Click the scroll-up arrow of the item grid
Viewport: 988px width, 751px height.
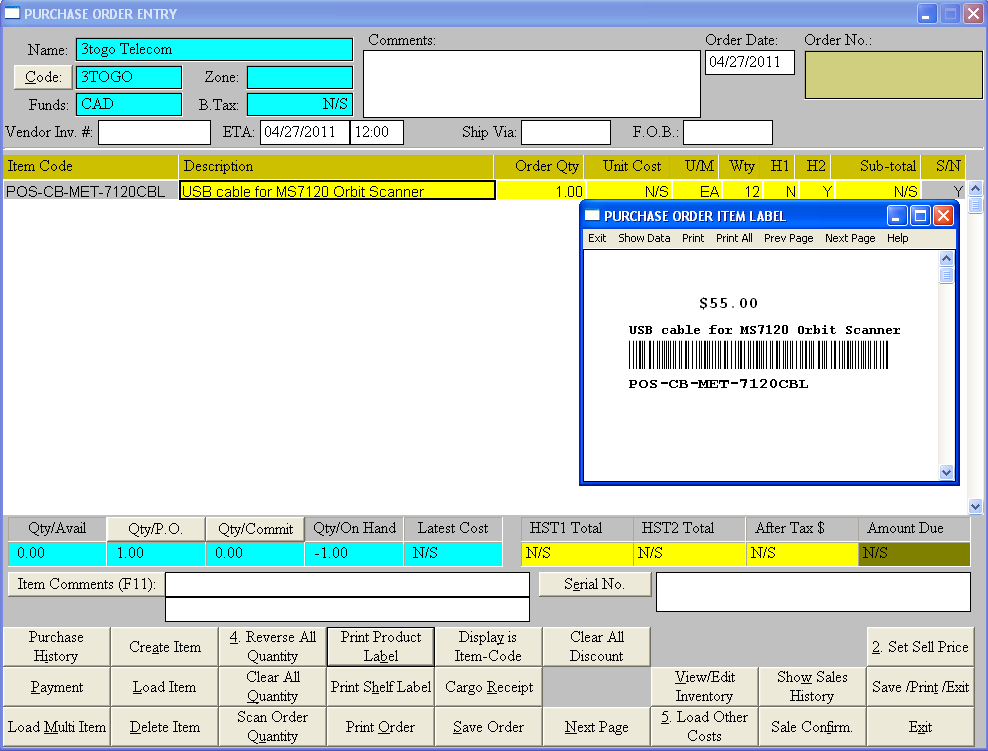pos(975,188)
